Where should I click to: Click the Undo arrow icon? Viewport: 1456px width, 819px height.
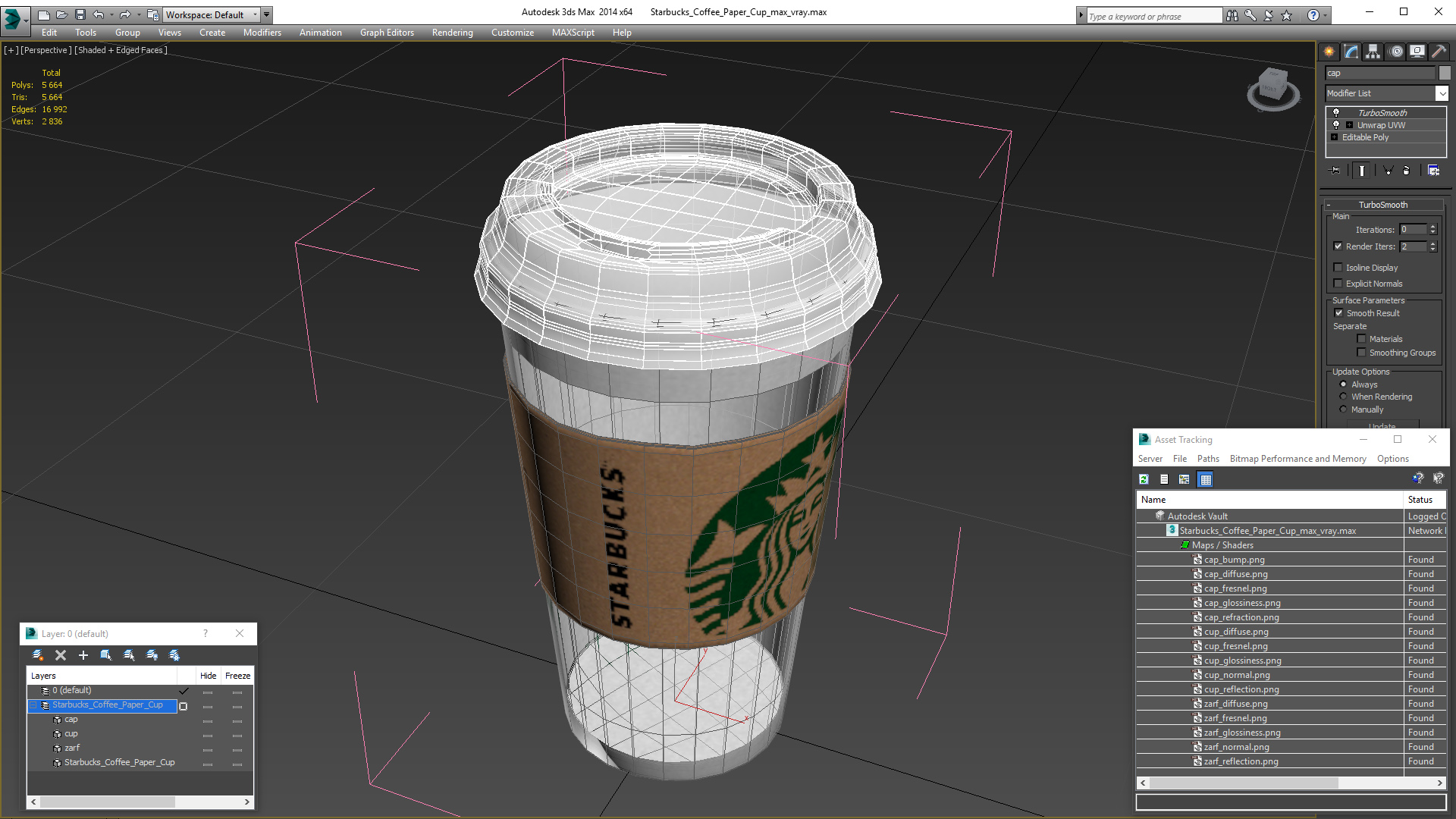[99, 14]
